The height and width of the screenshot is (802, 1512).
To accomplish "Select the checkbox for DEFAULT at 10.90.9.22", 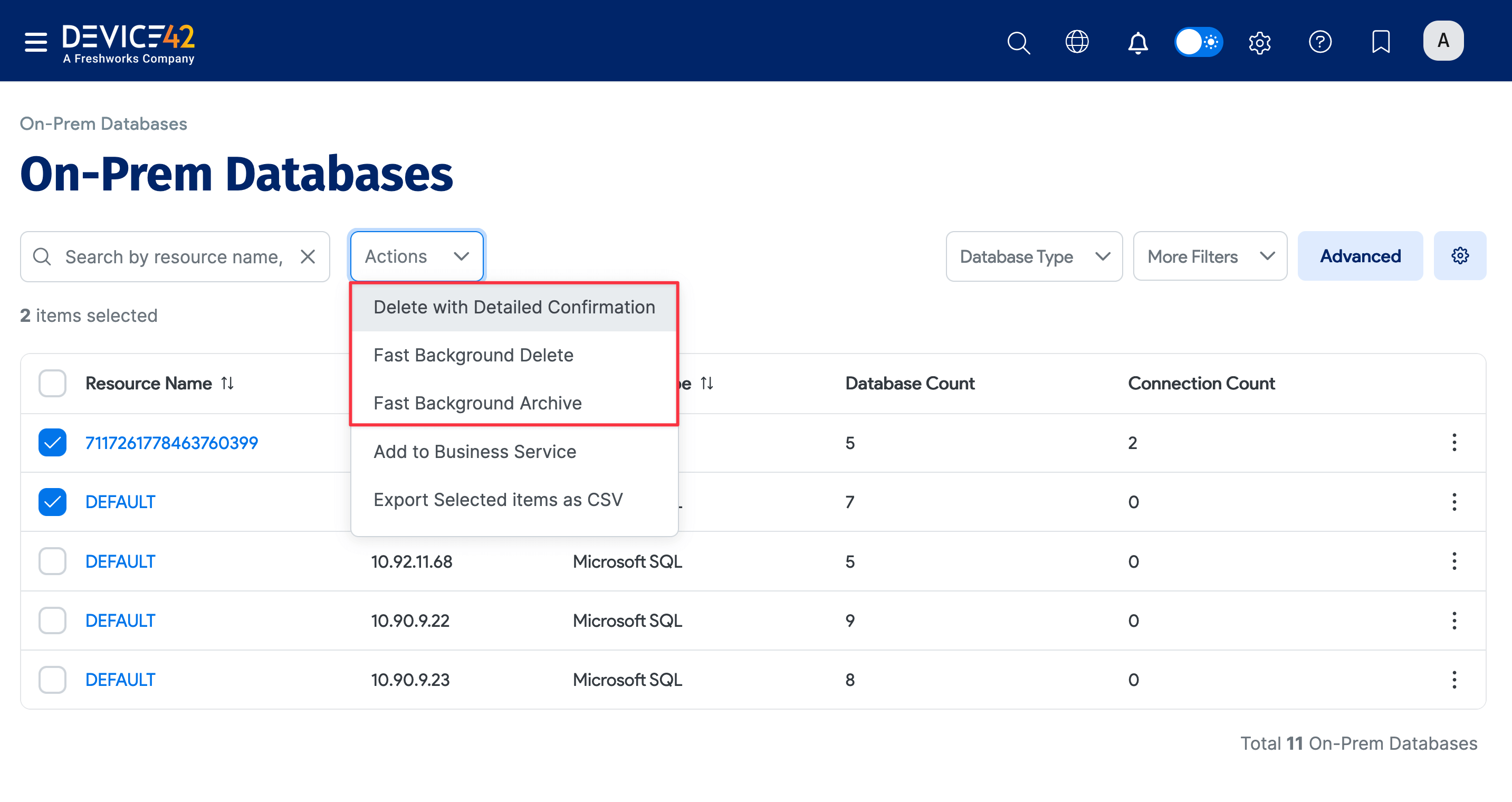I will (x=52, y=620).
